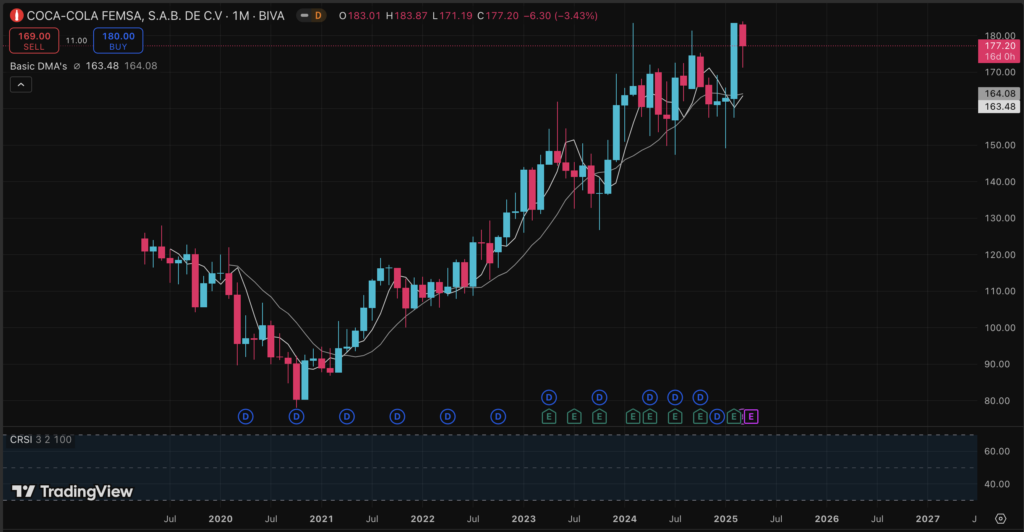
Task: Click the green earnings E marker near July 2024
Action: tap(675, 416)
